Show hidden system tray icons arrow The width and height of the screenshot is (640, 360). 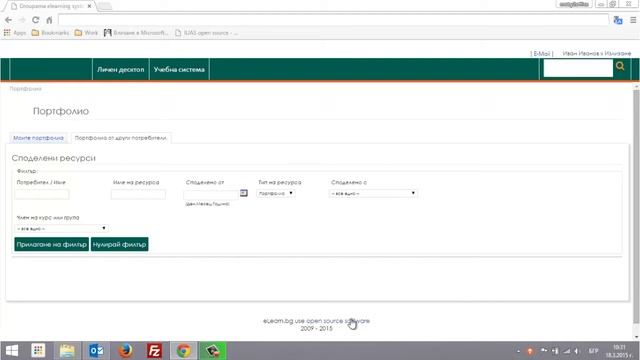pos(518,351)
